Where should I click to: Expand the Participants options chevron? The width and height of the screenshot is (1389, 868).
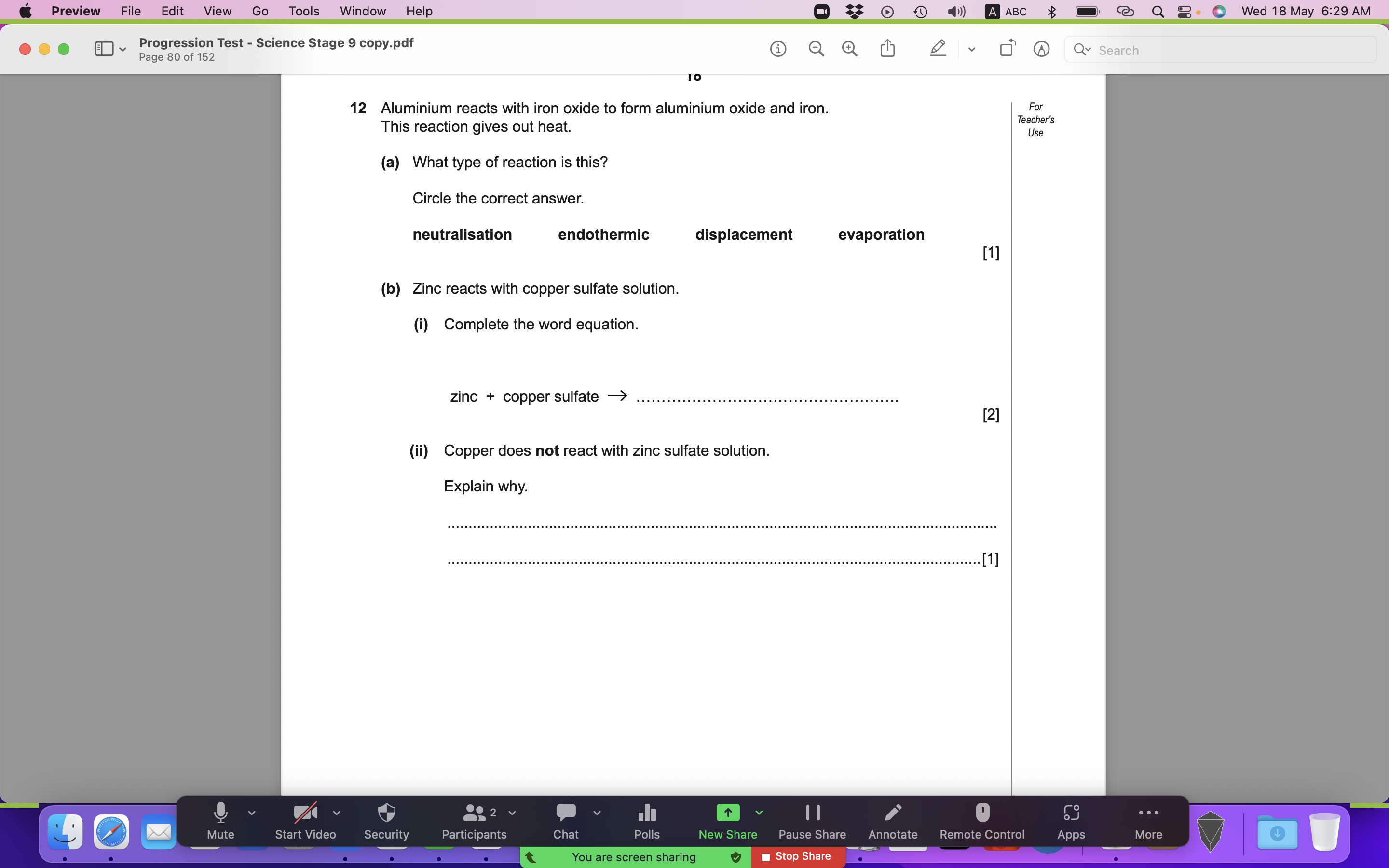512,813
